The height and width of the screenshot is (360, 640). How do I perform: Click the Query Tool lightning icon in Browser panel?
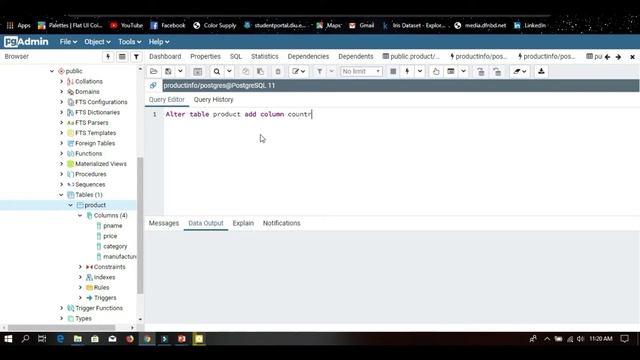[x=108, y=57]
